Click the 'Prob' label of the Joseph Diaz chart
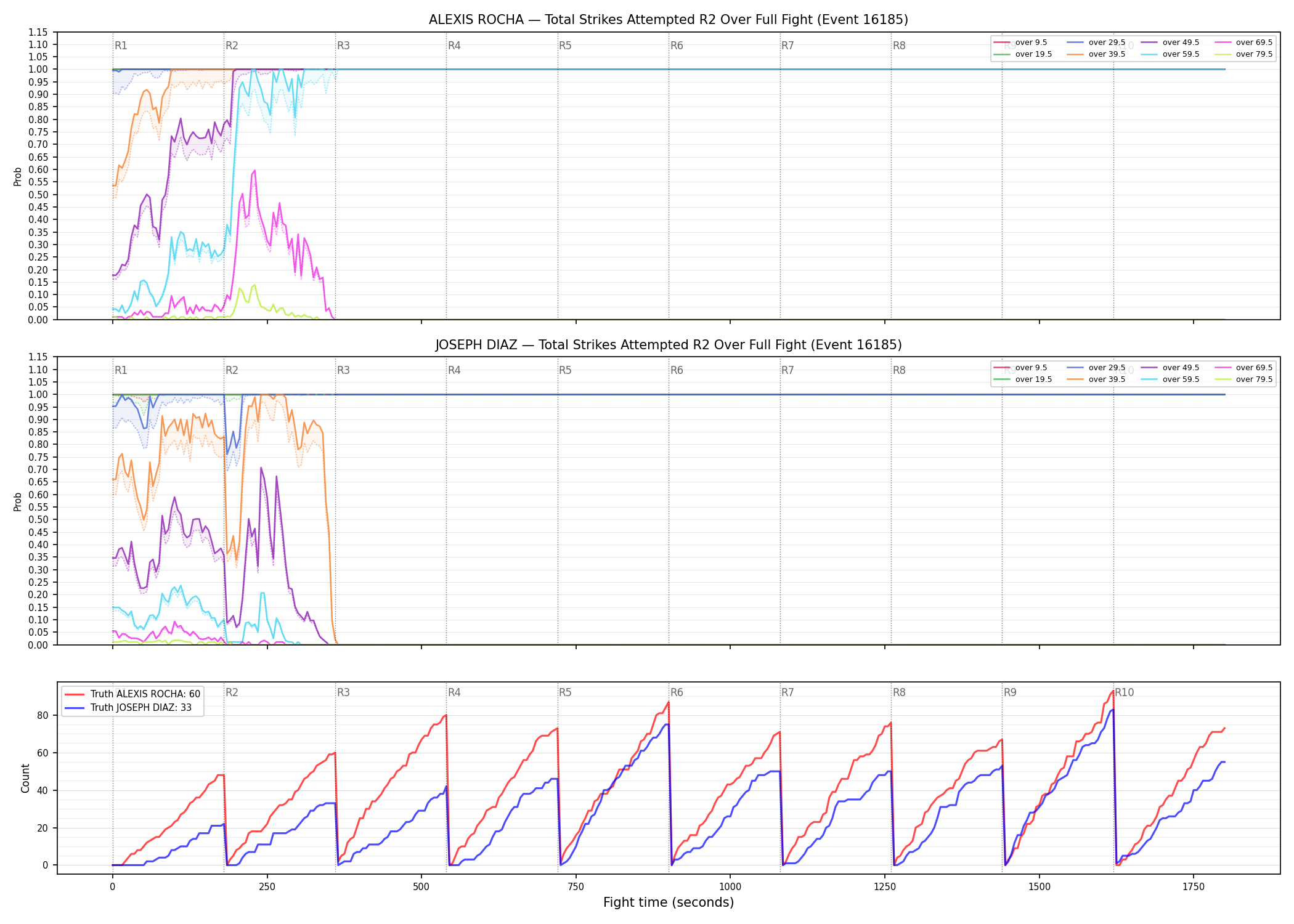 click(18, 501)
